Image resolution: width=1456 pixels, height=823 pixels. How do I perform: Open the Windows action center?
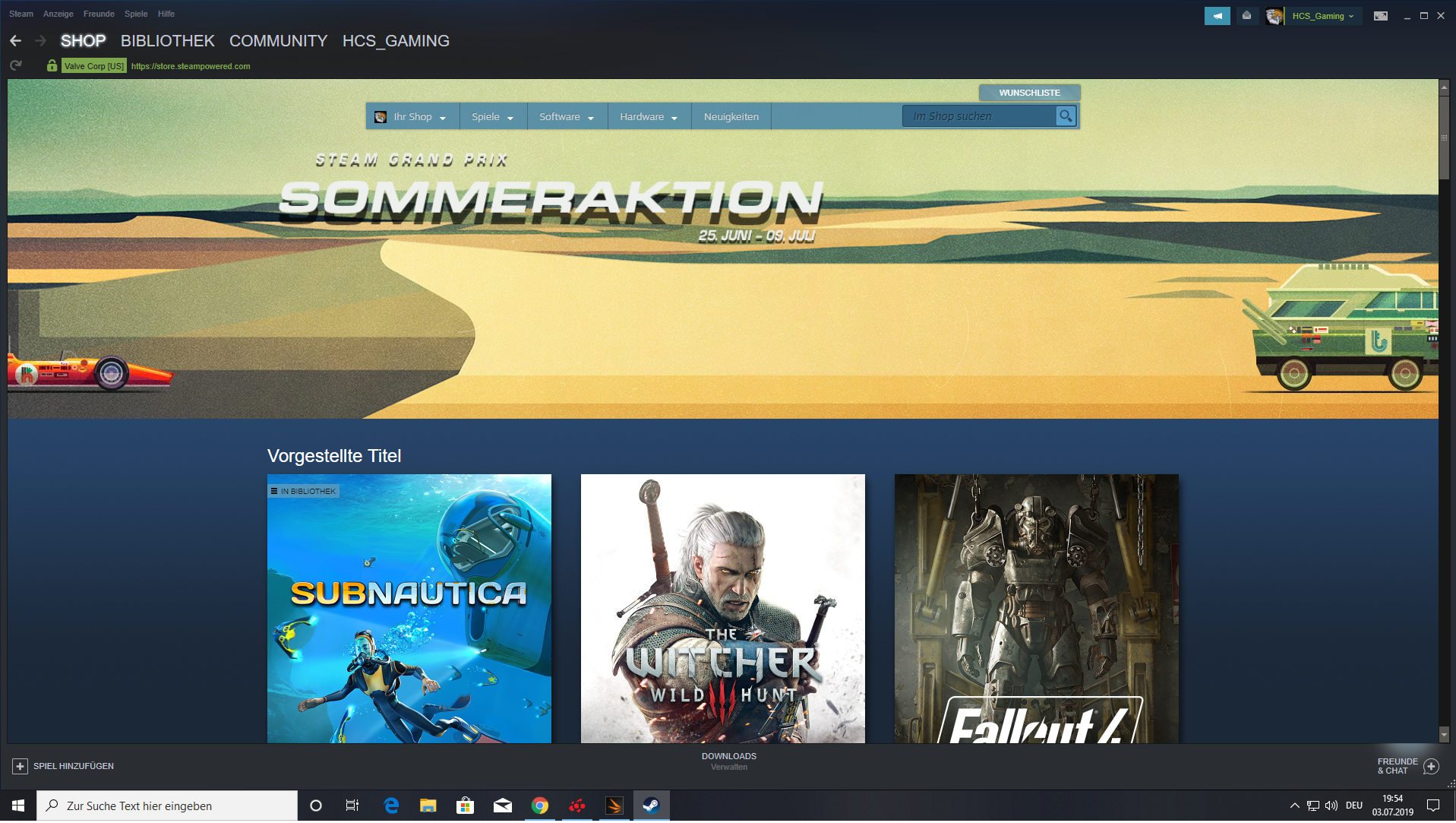click(1433, 806)
